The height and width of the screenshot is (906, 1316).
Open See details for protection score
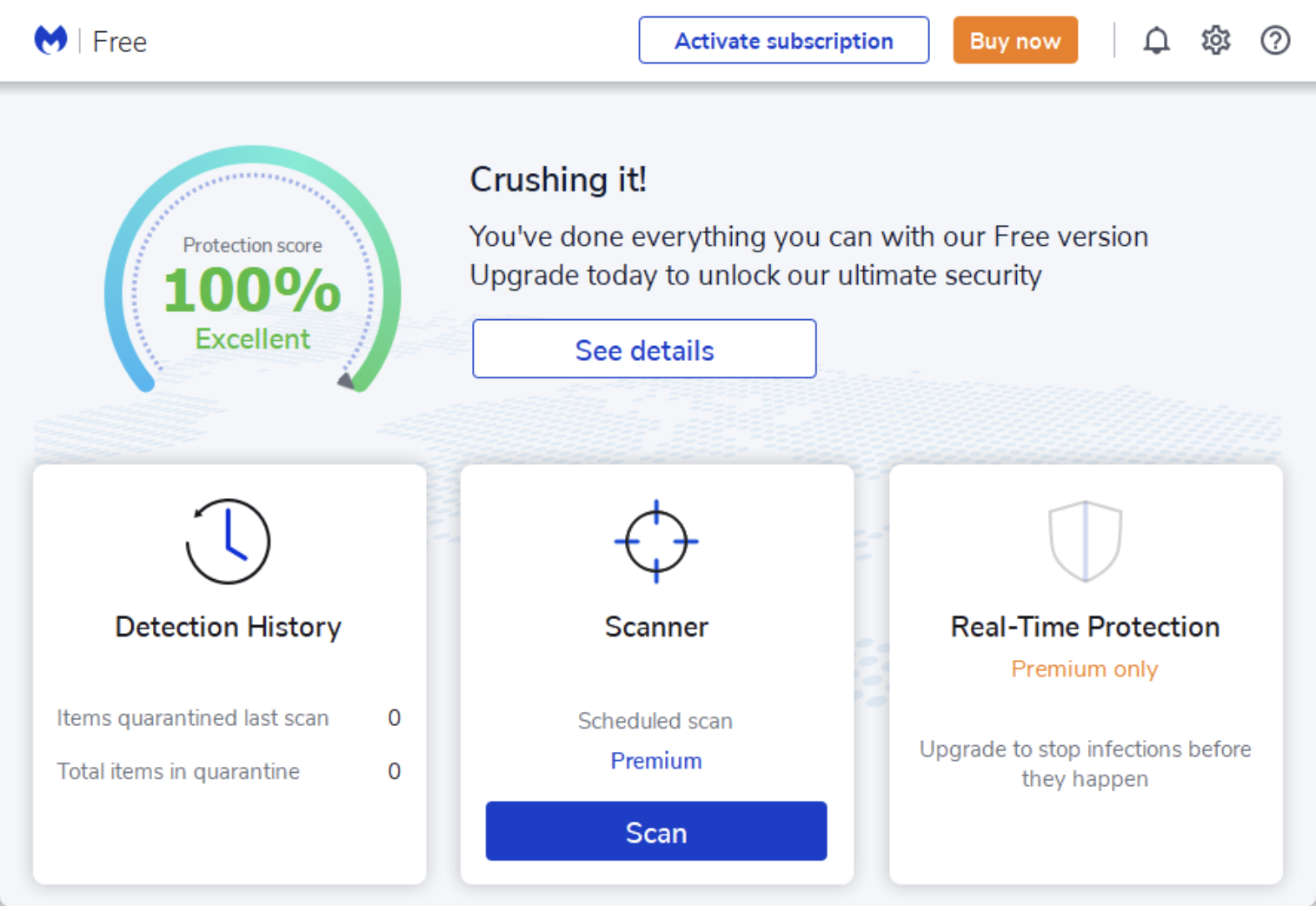pos(644,349)
